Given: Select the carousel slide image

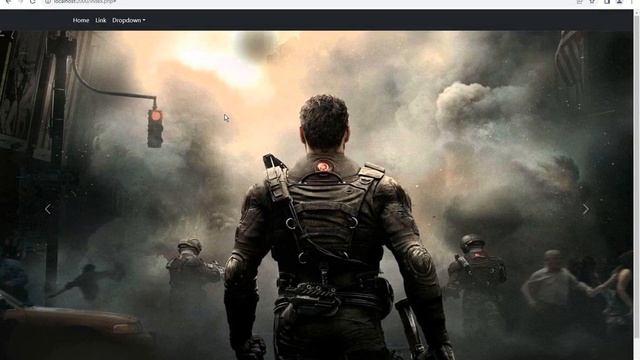Looking at the screenshot, I should click(316, 195).
